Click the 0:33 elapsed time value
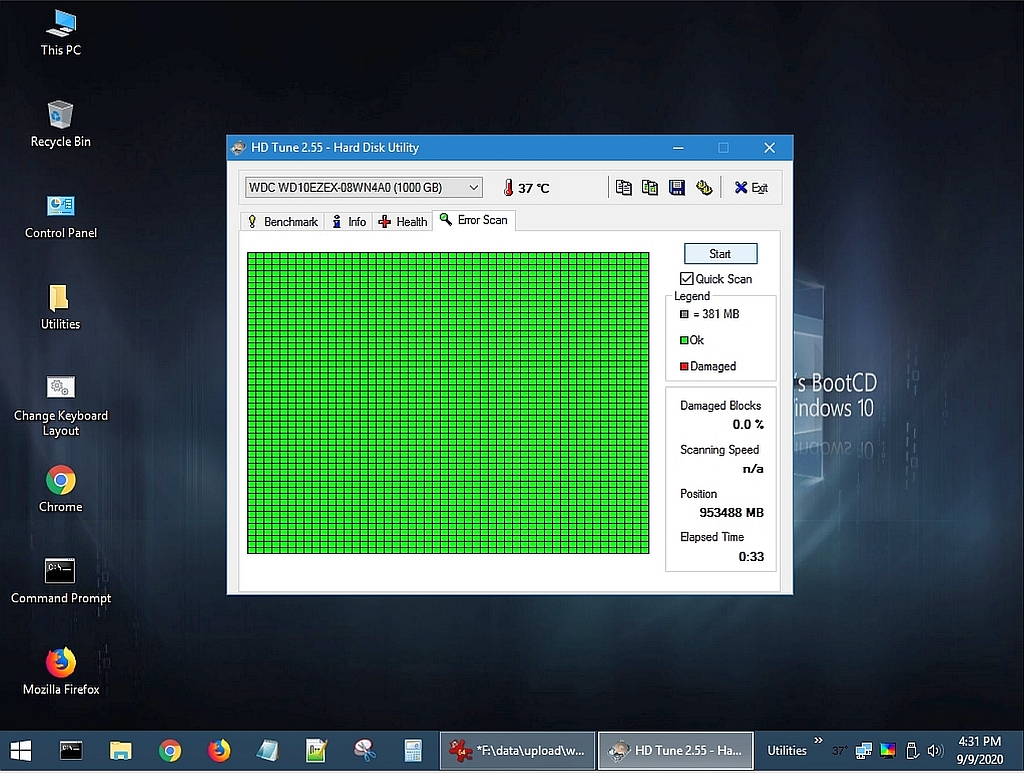The width and height of the screenshot is (1024, 773). point(751,557)
